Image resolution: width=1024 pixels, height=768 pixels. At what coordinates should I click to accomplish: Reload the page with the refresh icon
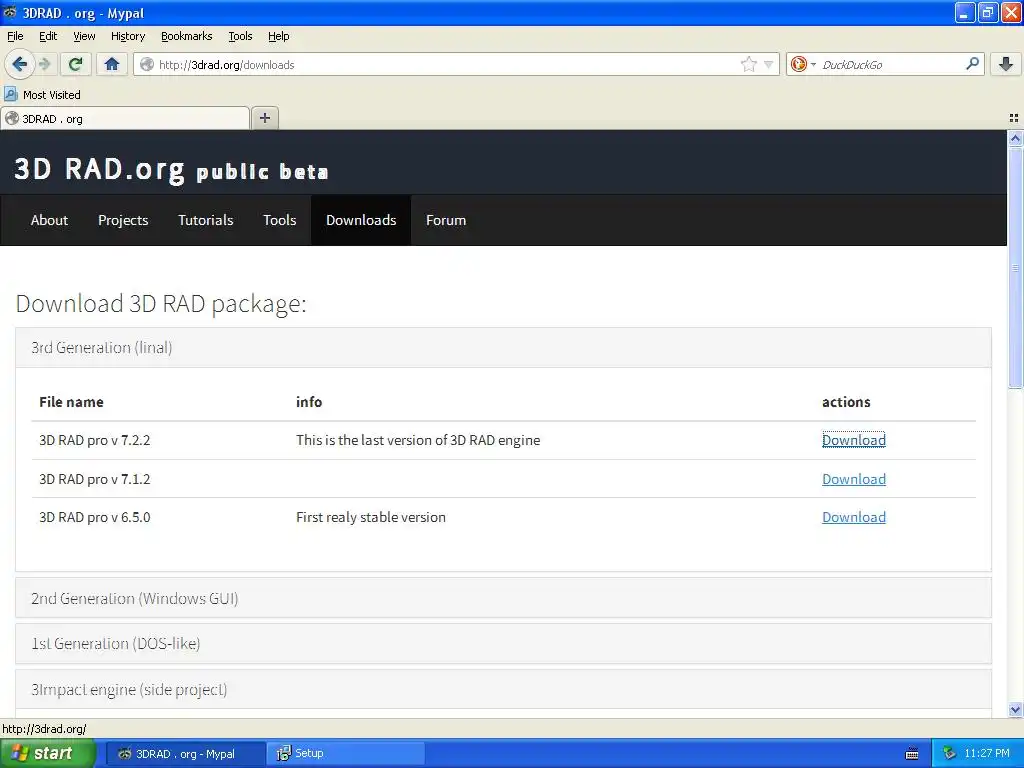click(75, 64)
